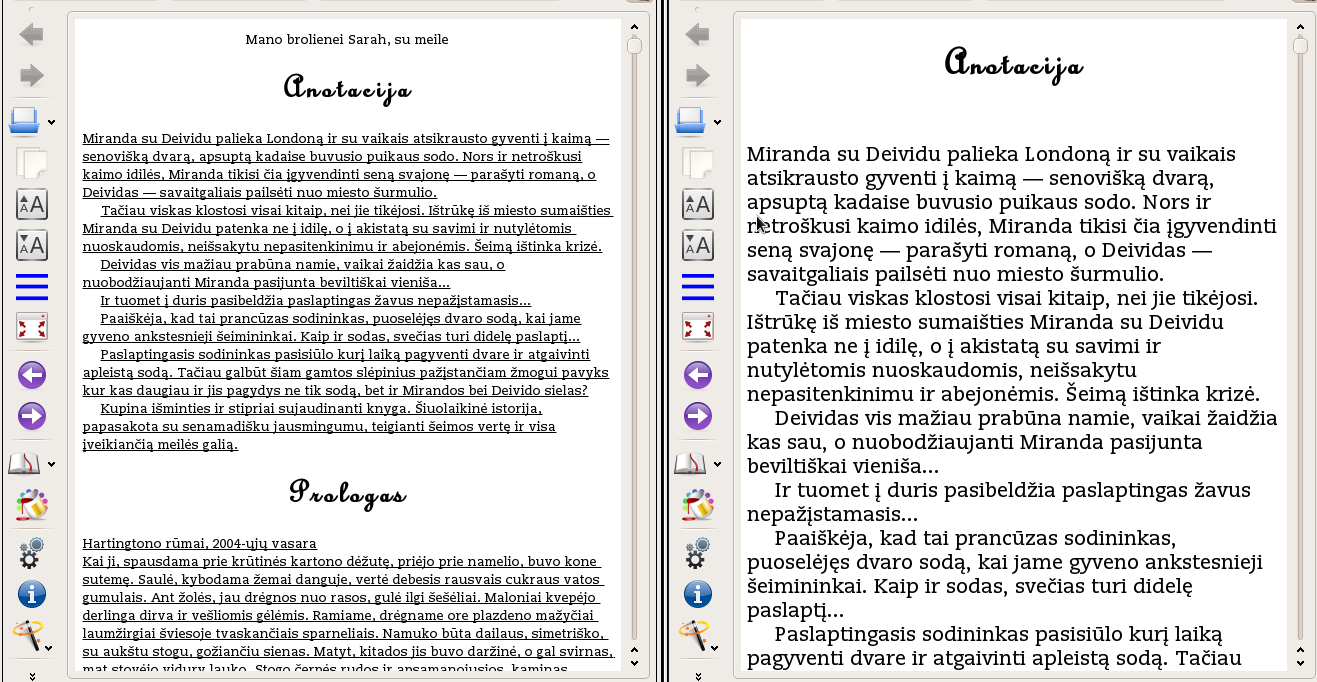
Task: Click bottom-most scroll arrow in left window
Action: pos(634,662)
